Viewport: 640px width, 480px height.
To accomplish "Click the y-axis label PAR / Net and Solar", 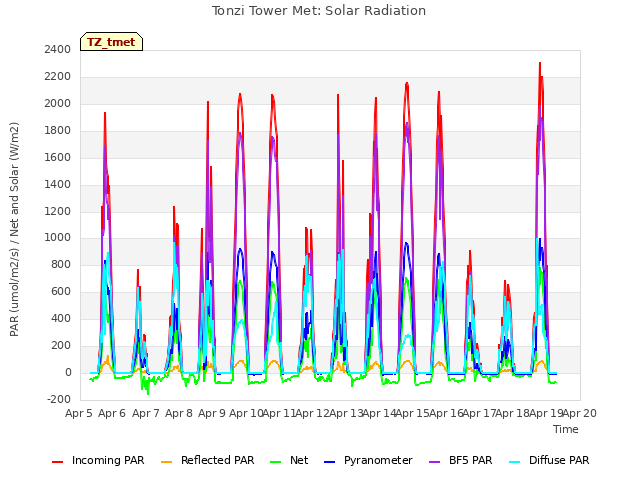I will (14, 229).
